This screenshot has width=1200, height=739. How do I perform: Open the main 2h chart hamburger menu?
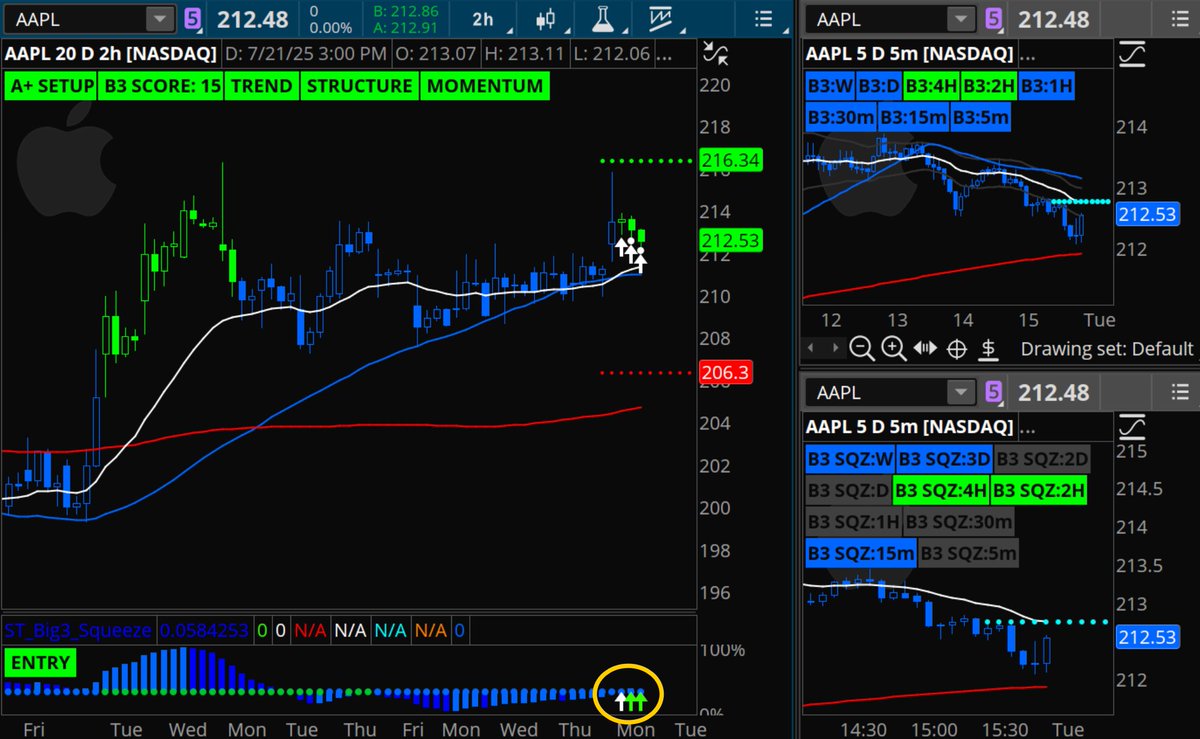(x=763, y=18)
